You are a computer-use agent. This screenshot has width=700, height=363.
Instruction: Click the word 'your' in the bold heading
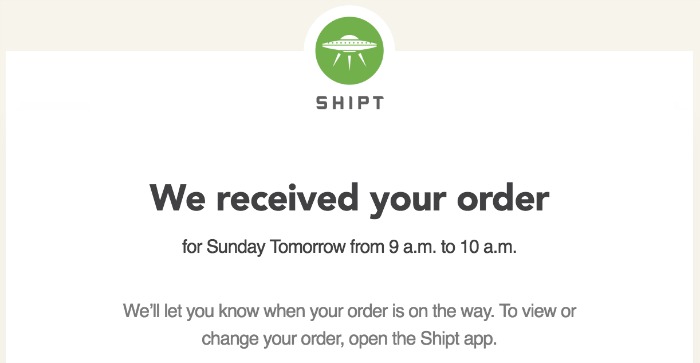coord(408,202)
